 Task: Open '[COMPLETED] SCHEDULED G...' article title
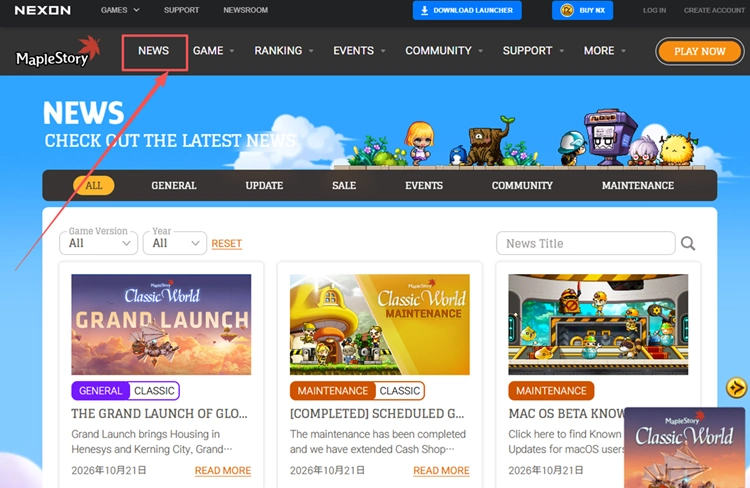click(377, 414)
